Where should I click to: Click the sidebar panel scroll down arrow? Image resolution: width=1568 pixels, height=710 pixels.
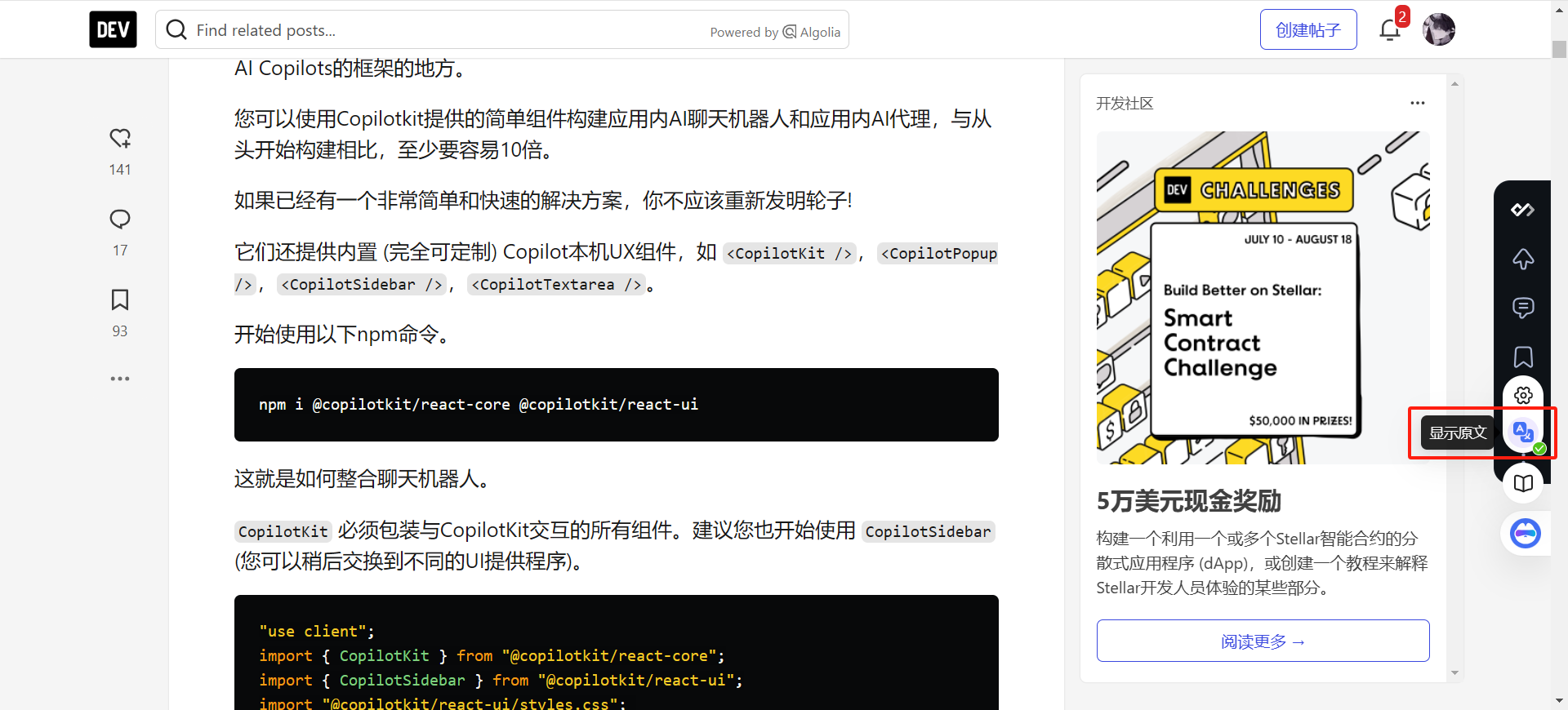click(x=1454, y=673)
